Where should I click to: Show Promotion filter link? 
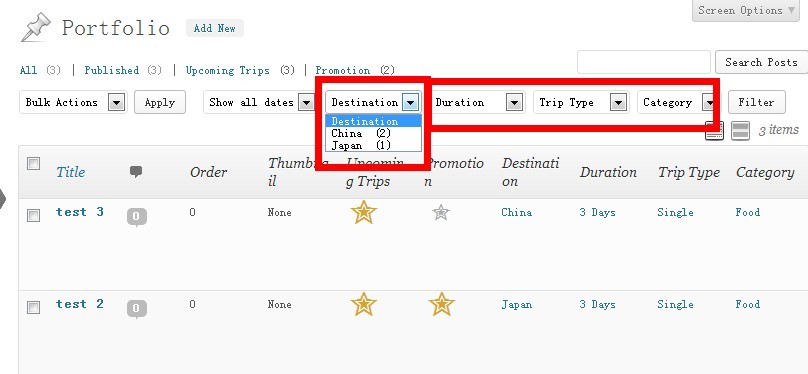click(x=343, y=70)
